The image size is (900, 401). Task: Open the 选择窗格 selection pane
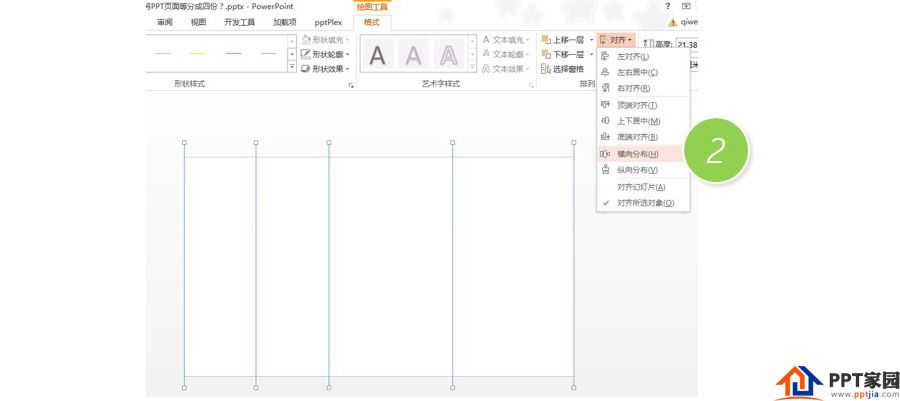[562, 69]
